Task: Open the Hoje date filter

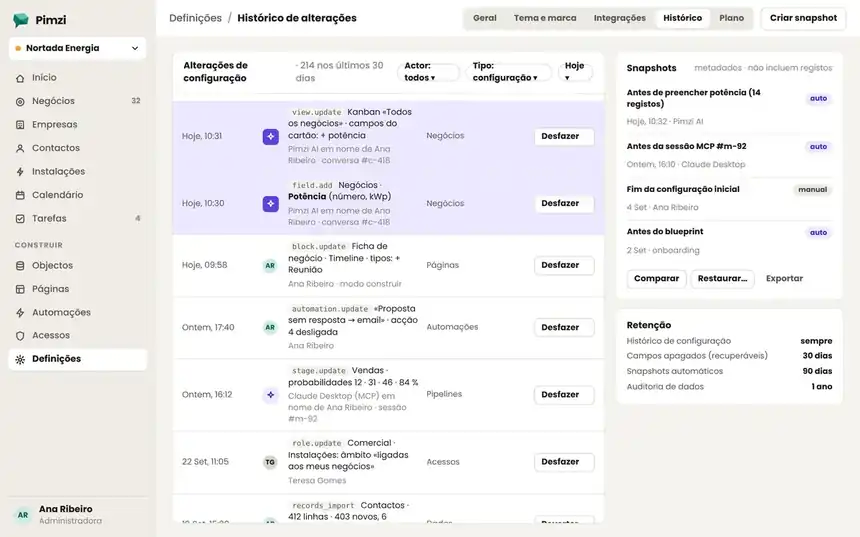Action: coord(575,72)
